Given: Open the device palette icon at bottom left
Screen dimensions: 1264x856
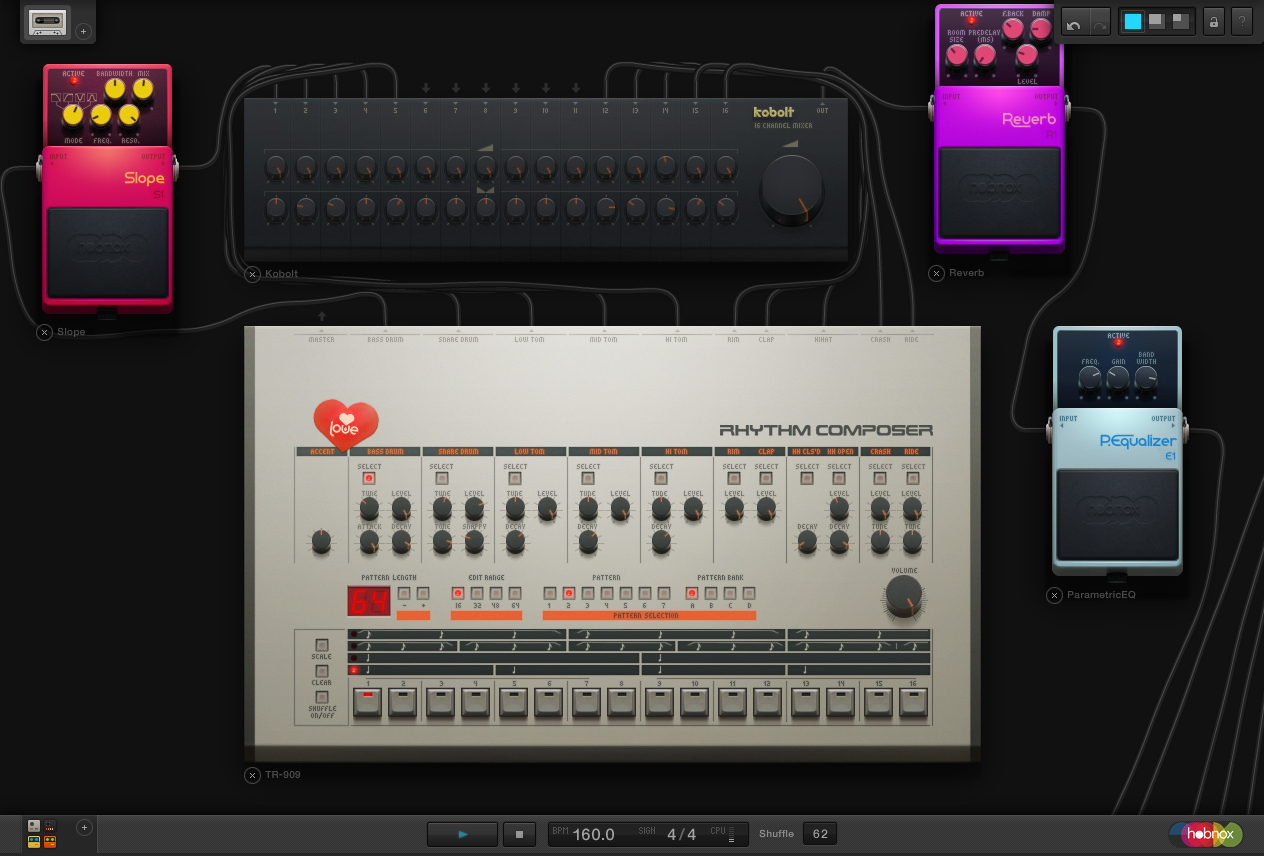Looking at the screenshot, I should [x=42, y=833].
